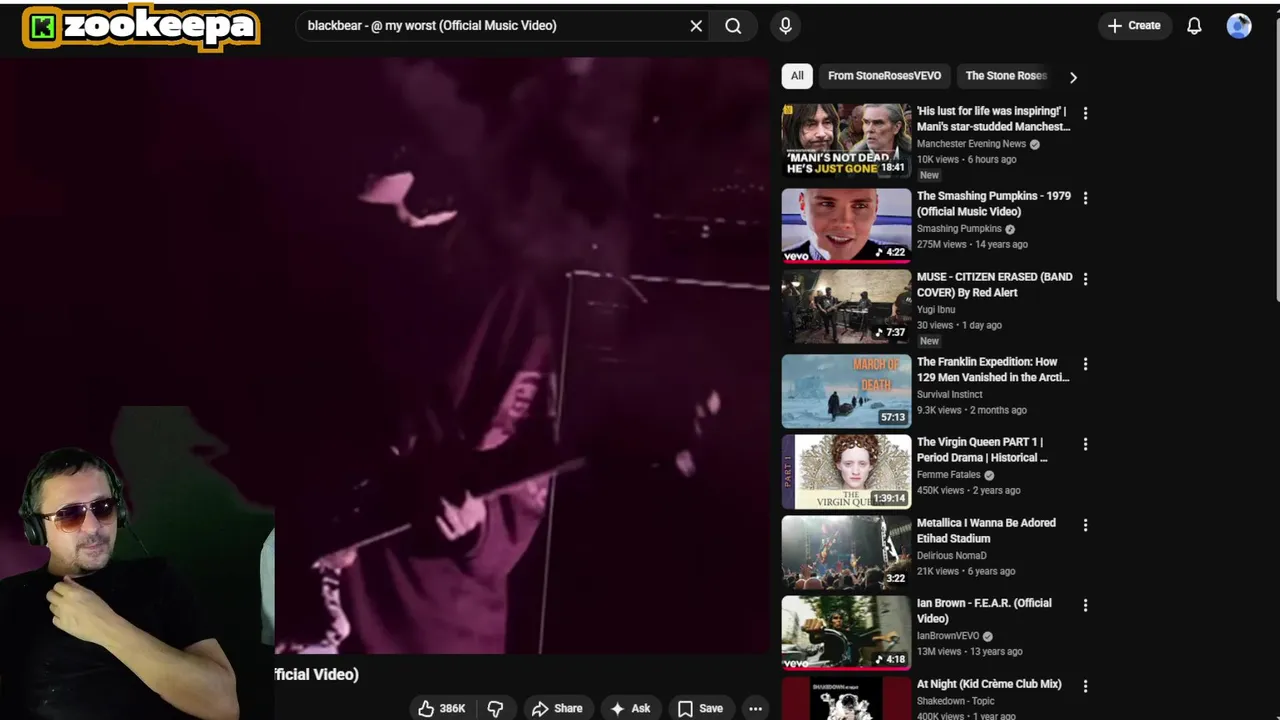Image resolution: width=1280 pixels, height=720 pixels.
Task: Go to Survival Instinct channel
Action: tap(950, 395)
